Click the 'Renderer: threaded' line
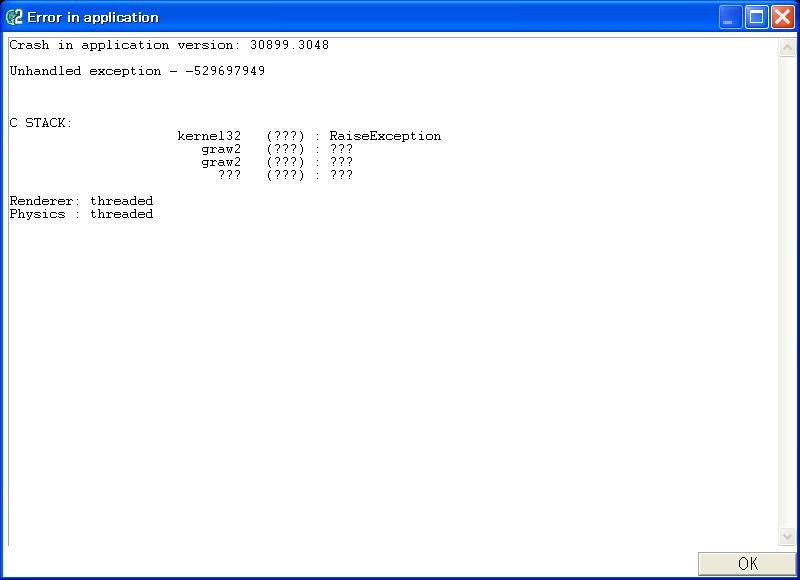 click(81, 200)
